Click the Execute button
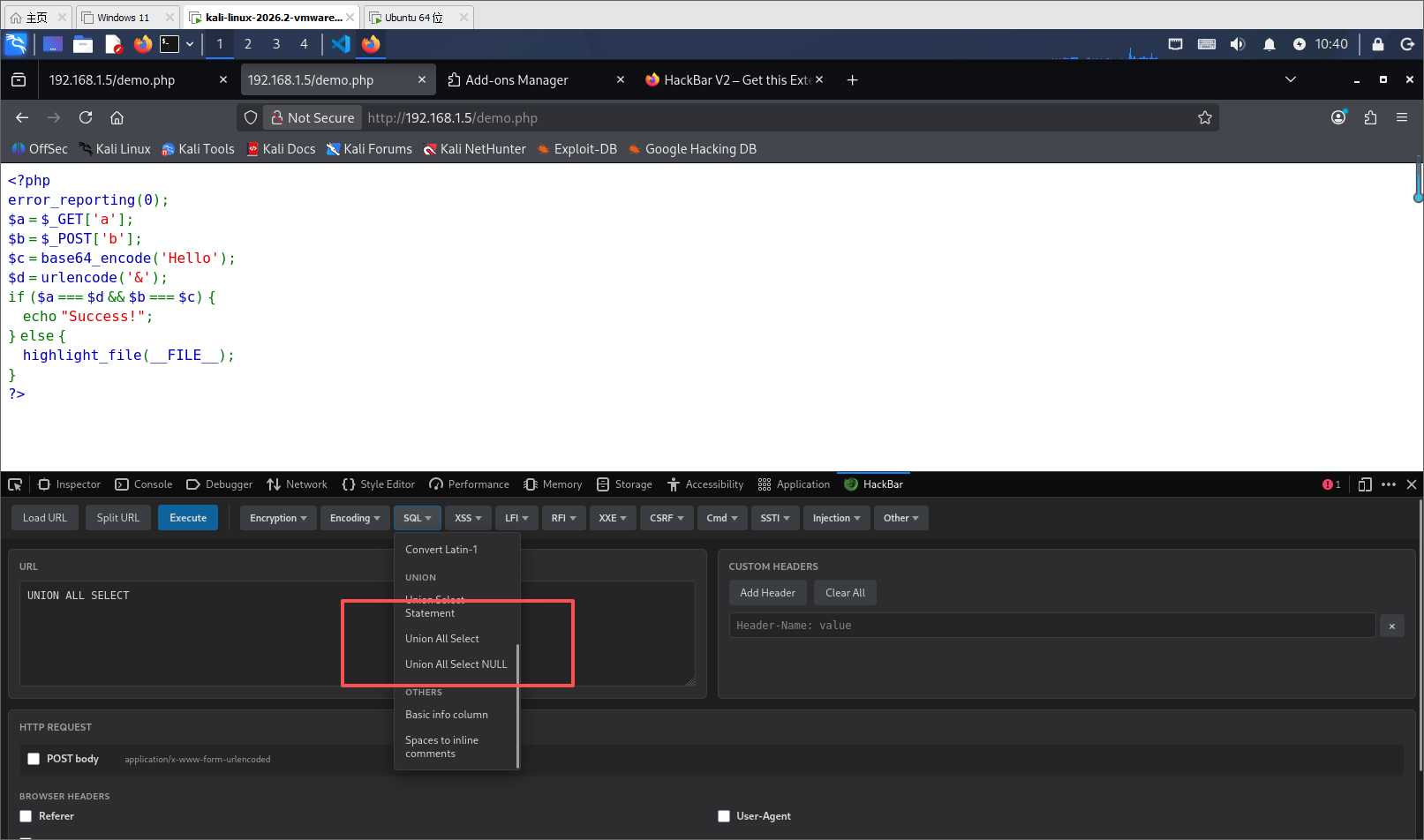 188,518
